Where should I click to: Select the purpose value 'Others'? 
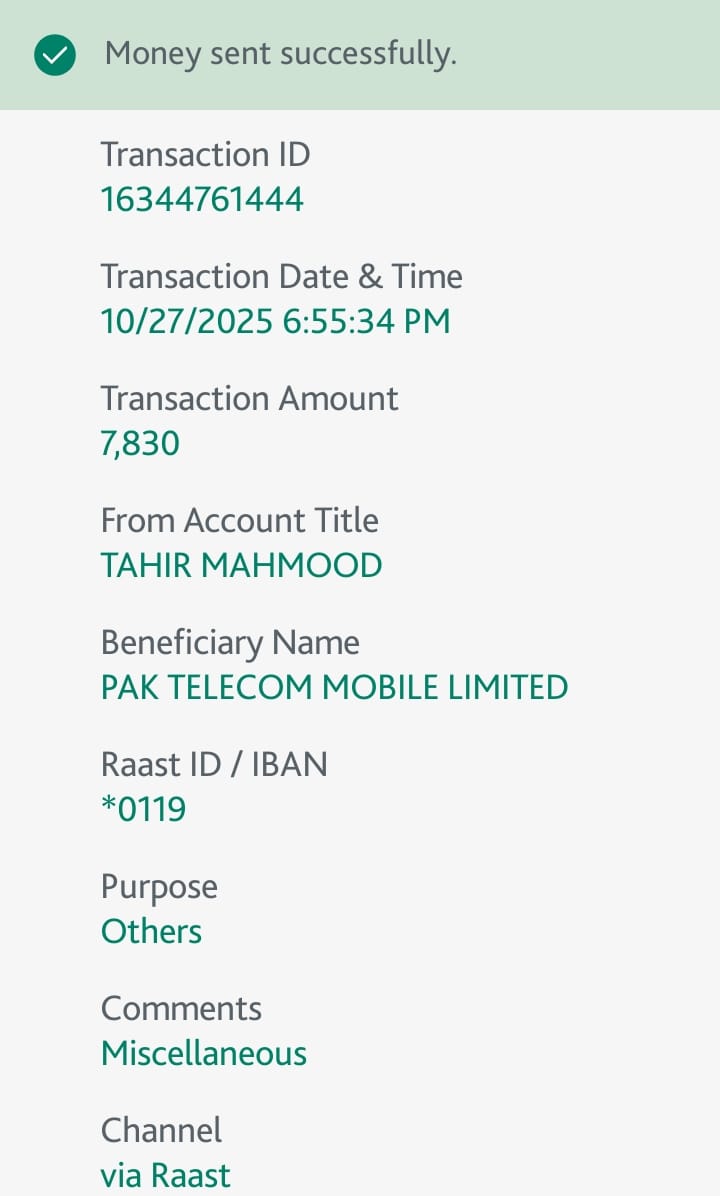151,932
